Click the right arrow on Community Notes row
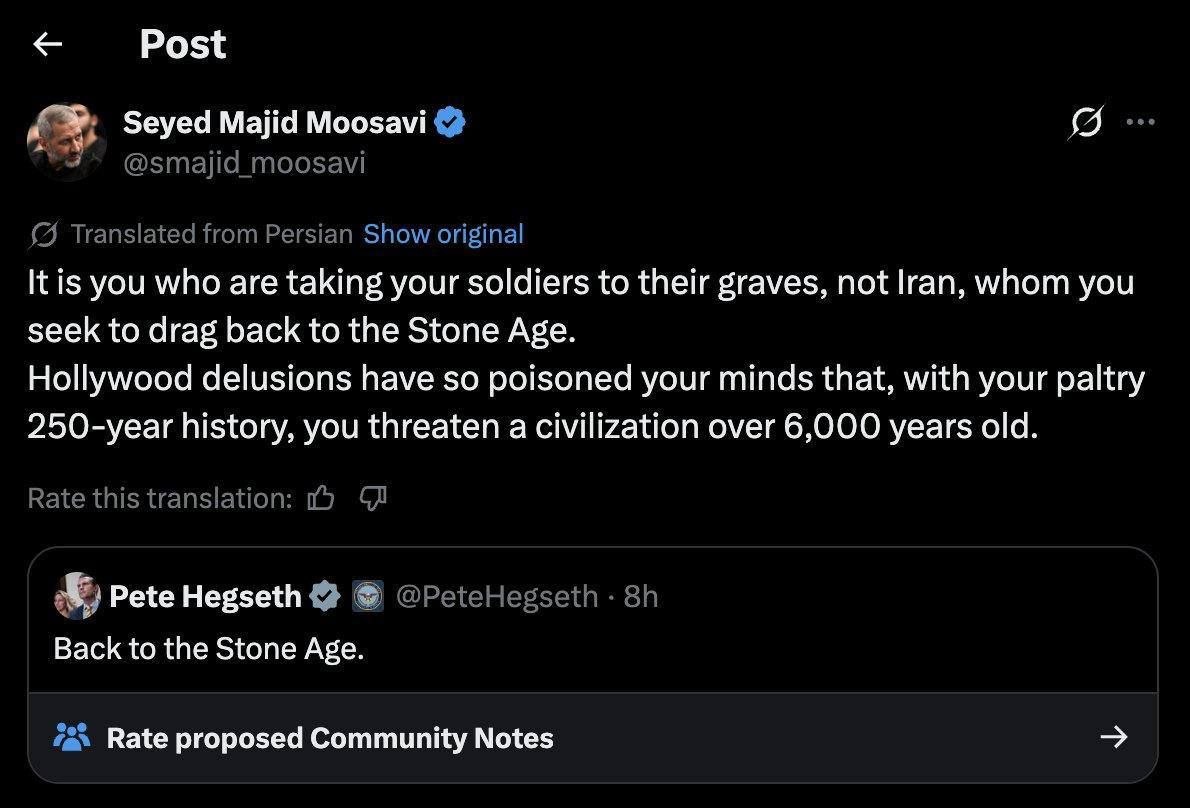Viewport: 1190px width, 808px height. [x=1113, y=738]
